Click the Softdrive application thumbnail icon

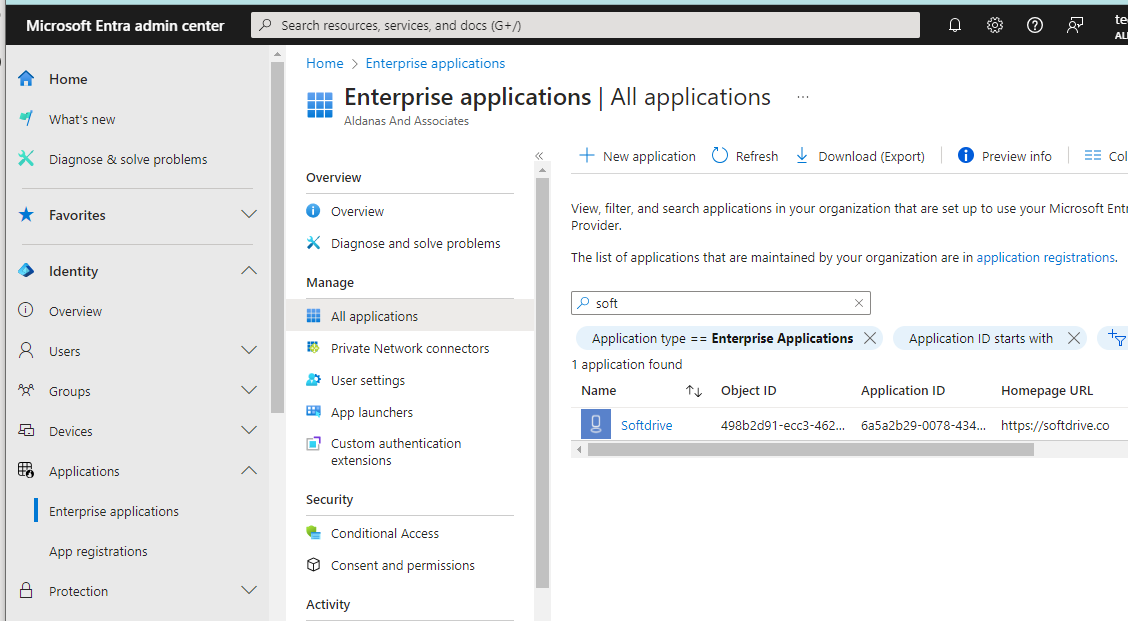[x=596, y=424]
